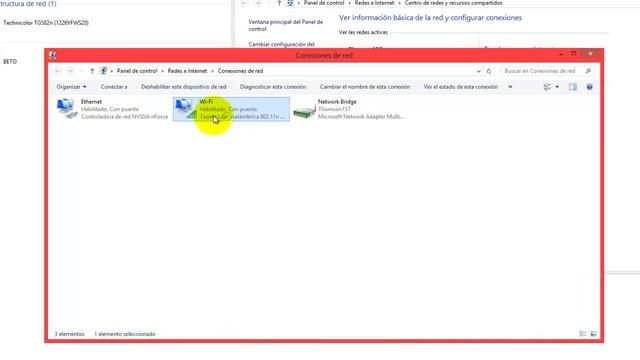640x360 pixels.
Task: Click Deshabilitar este dispositivo de red
Action: [184, 87]
